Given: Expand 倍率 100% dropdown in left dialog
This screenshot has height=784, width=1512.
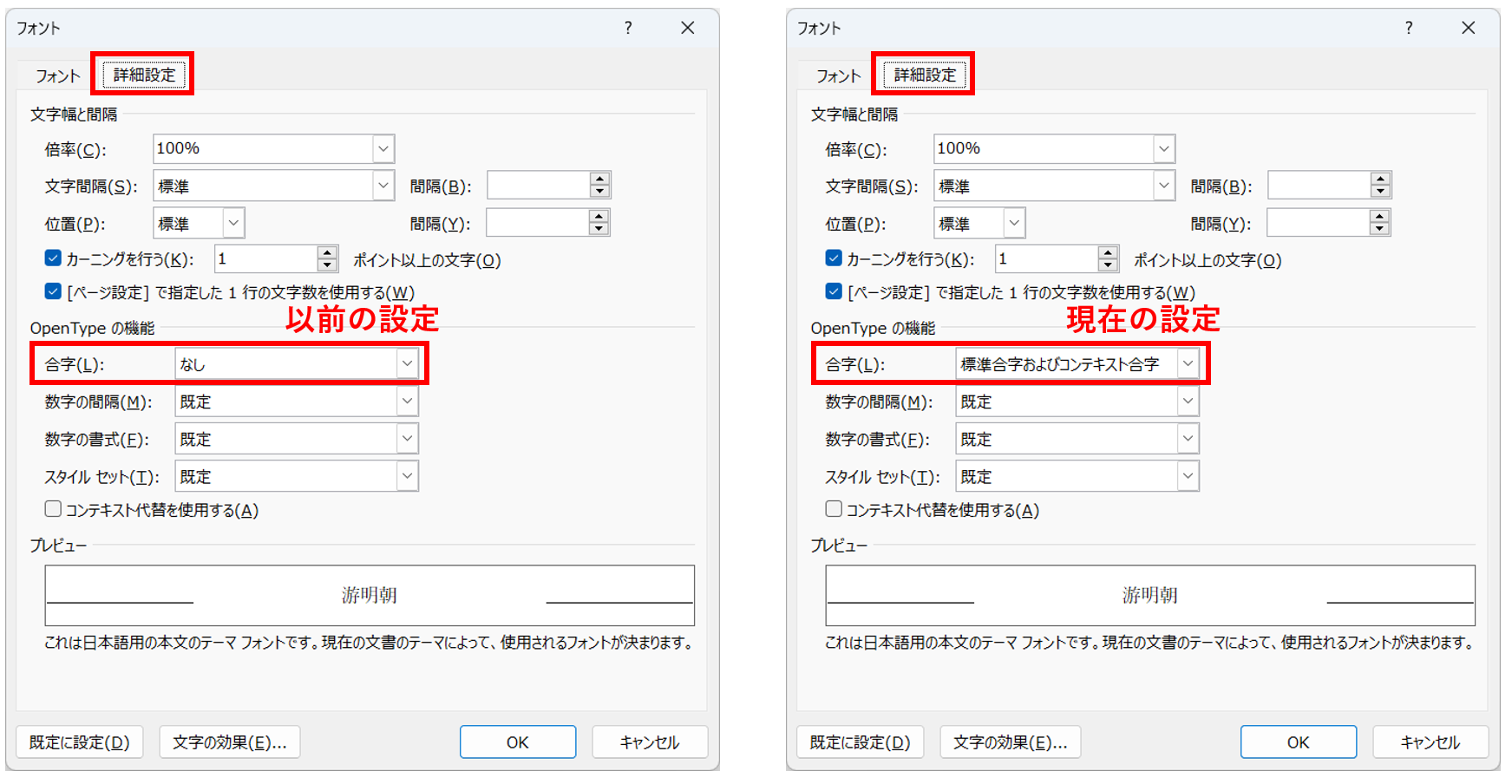Looking at the screenshot, I should (383, 149).
